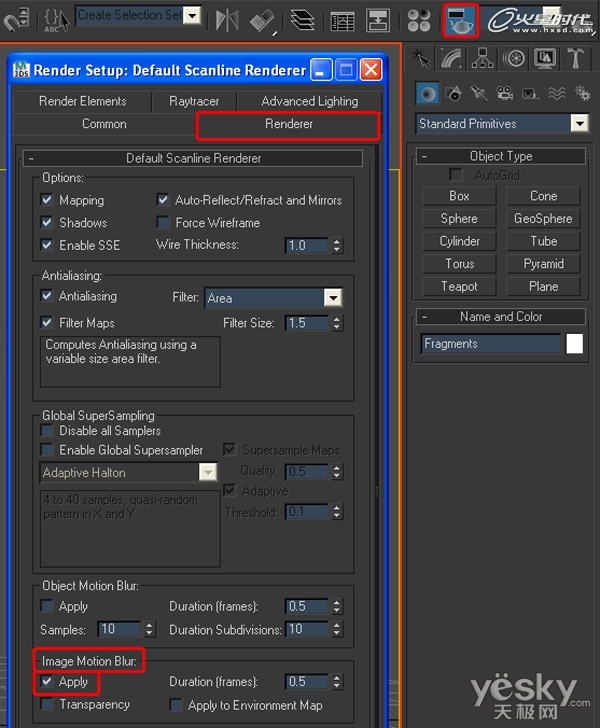The image size is (600, 728).
Task: Select Shapes category icon
Action: click(x=454, y=93)
